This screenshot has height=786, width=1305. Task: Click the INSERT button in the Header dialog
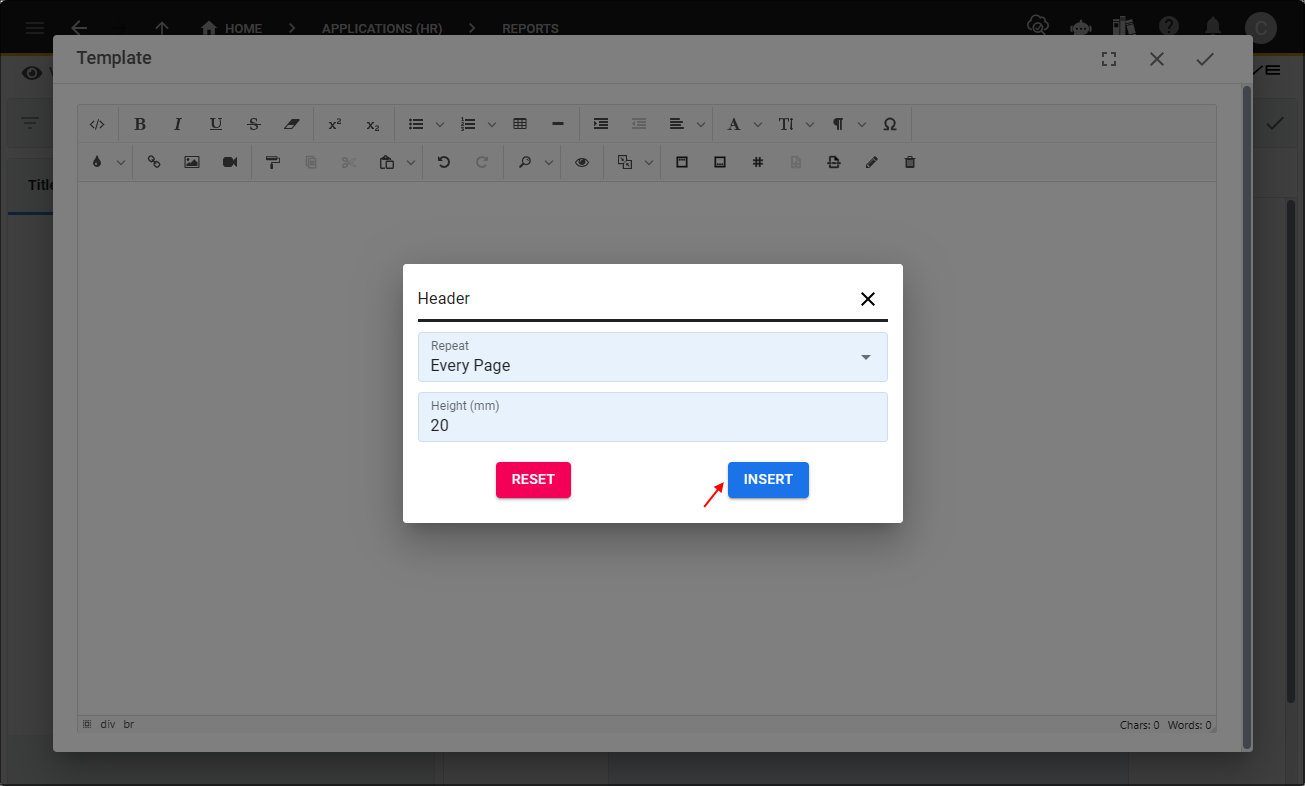768,480
